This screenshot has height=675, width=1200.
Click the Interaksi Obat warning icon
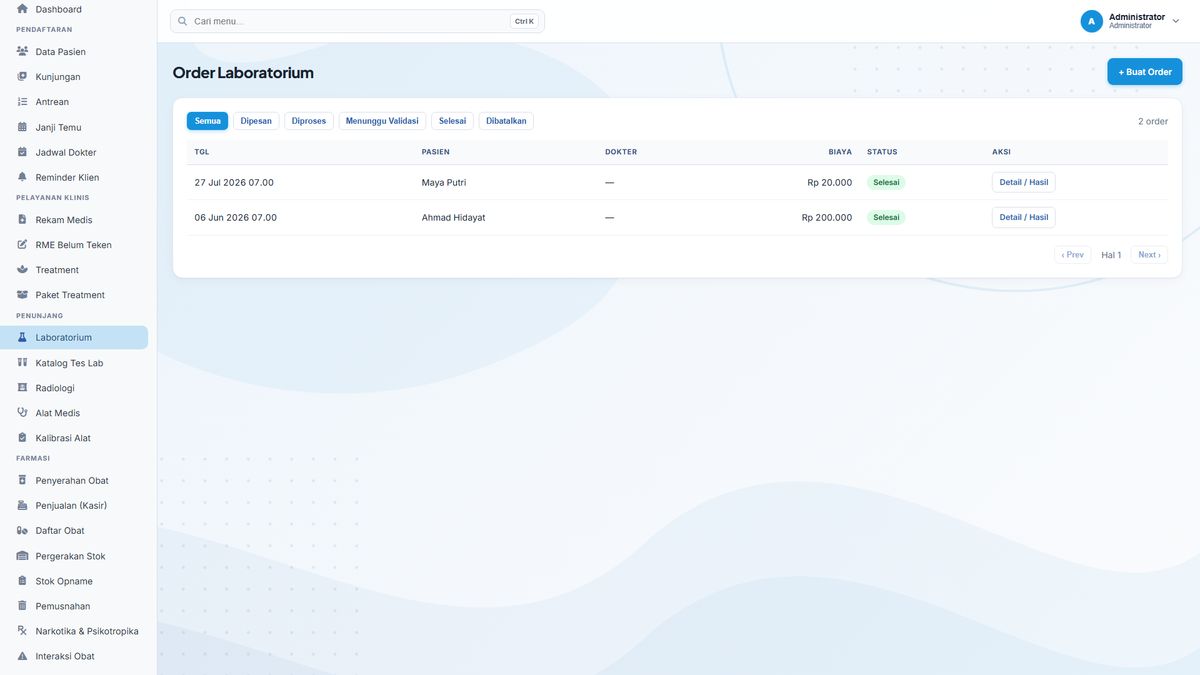pos(22,656)
